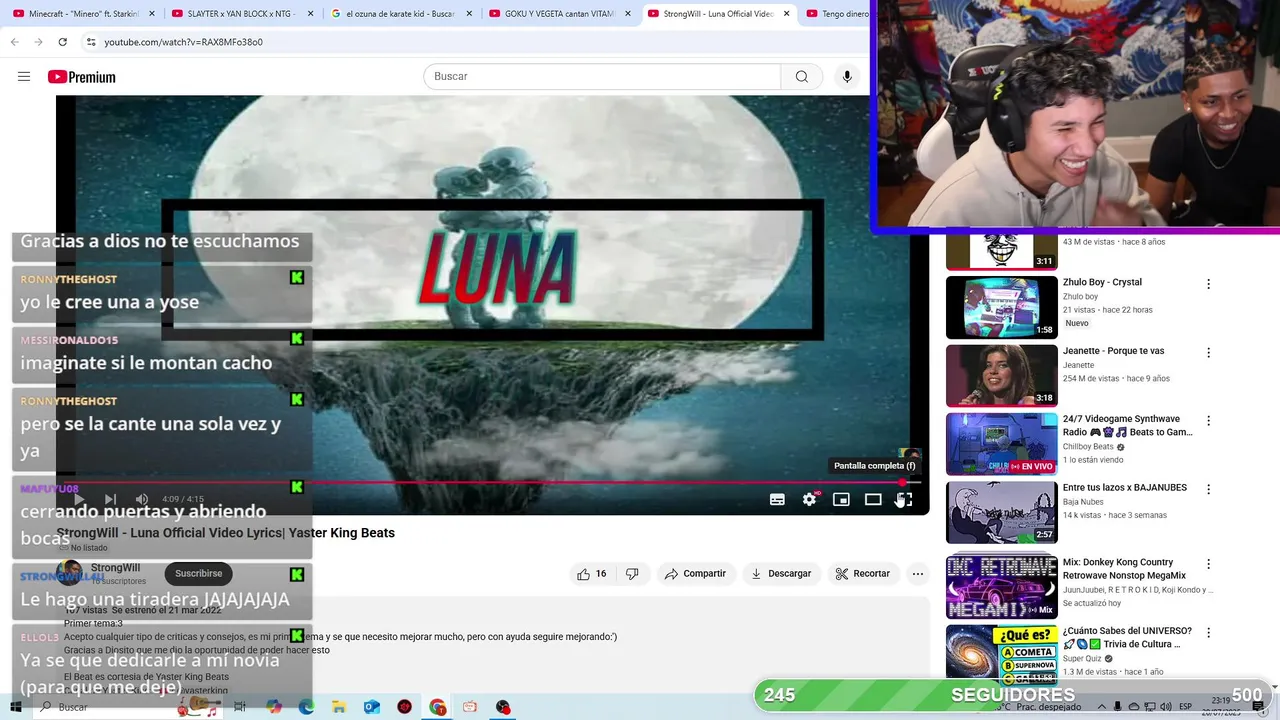Switch to GOKU Y VEGETA cantan tab
The image size is (1280, 720).
tap(558, 14)
